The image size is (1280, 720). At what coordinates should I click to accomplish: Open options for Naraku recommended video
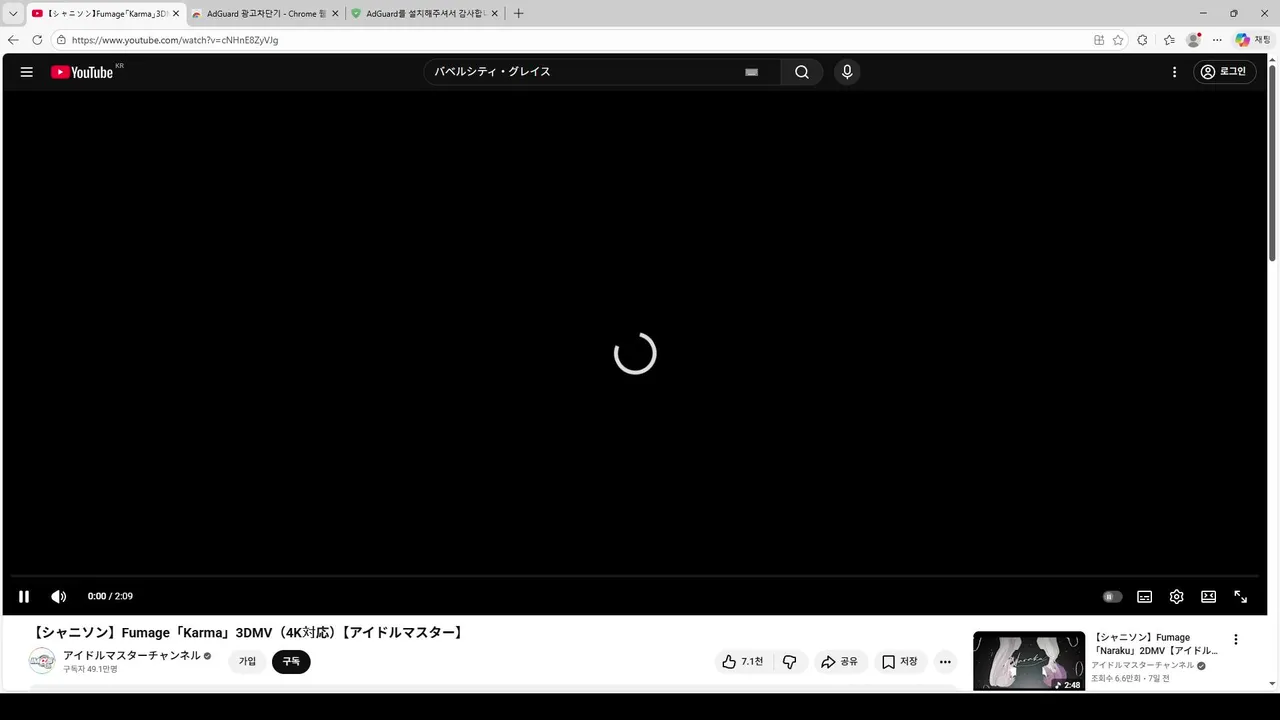(x=1235, y=640)
